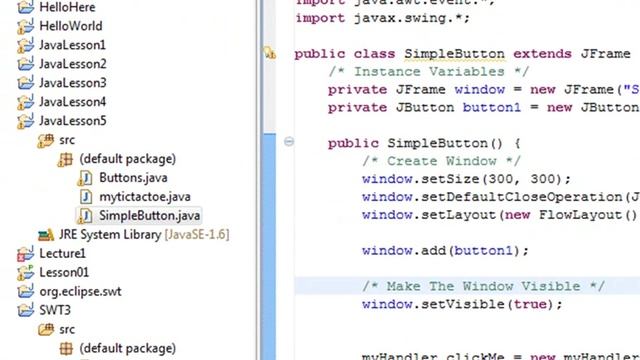Click the 'Make The Window Visible' comment
Screen dimensions: 640x360
[x=483, y=287]
